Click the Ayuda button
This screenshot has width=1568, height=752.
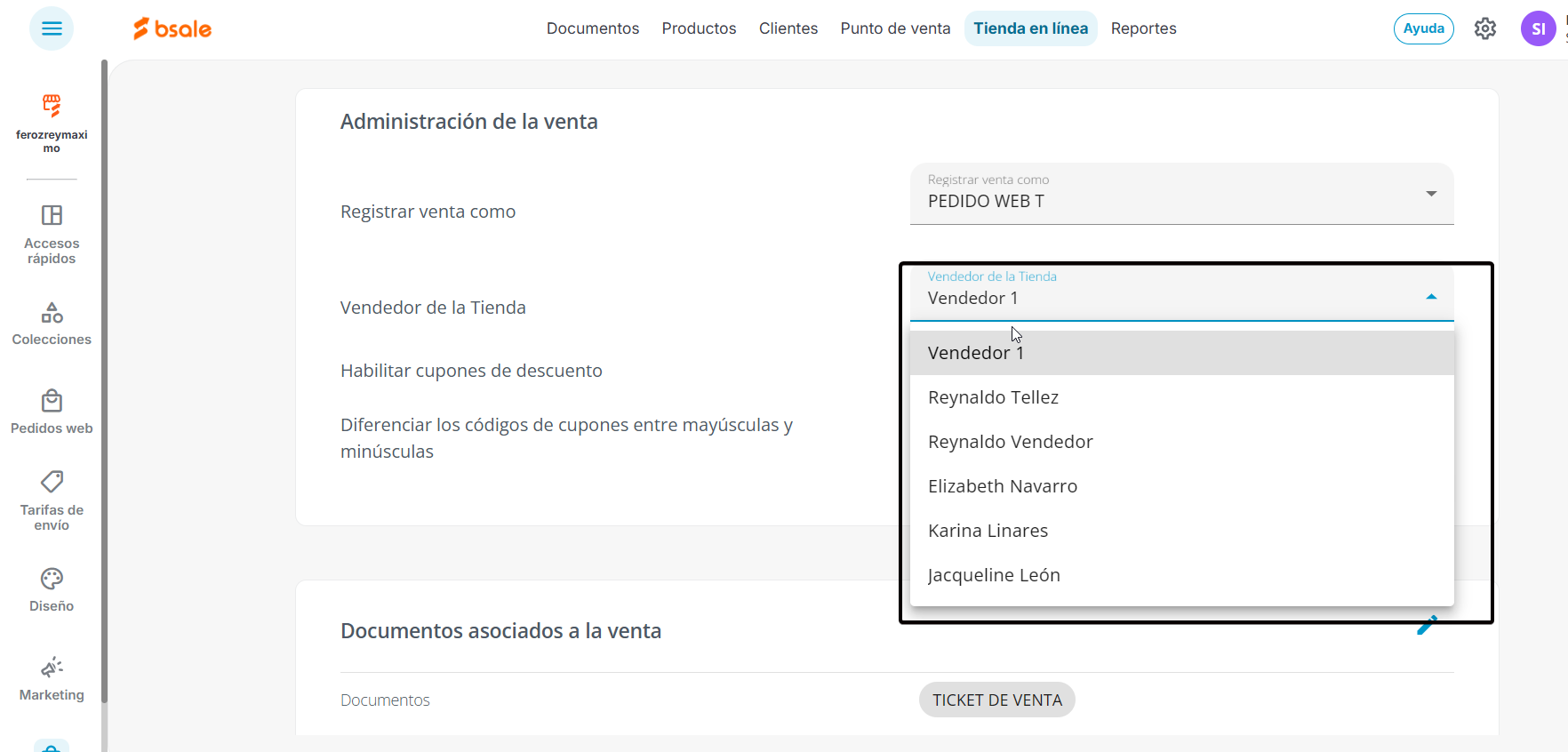click(x=1423, y=28)
